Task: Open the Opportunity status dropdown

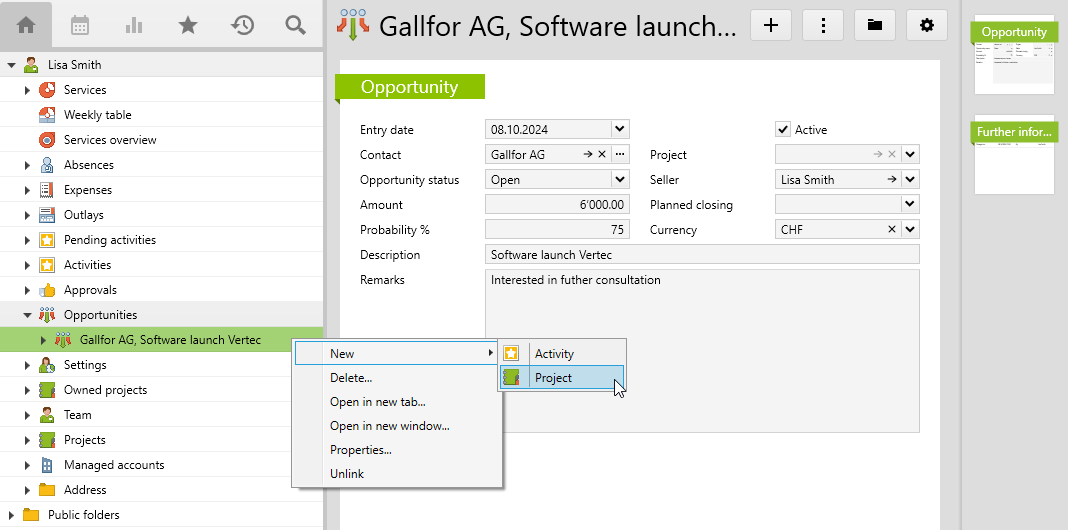Action: point(620,180)
